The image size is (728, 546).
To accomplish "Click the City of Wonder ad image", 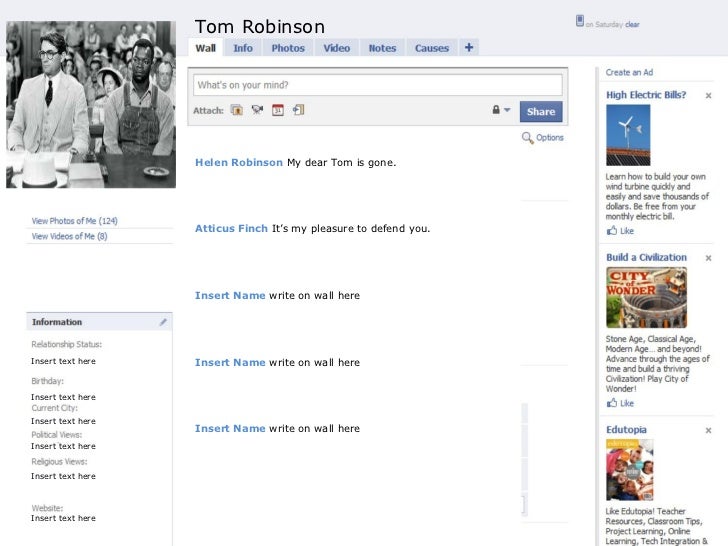I will coord(646,298).
